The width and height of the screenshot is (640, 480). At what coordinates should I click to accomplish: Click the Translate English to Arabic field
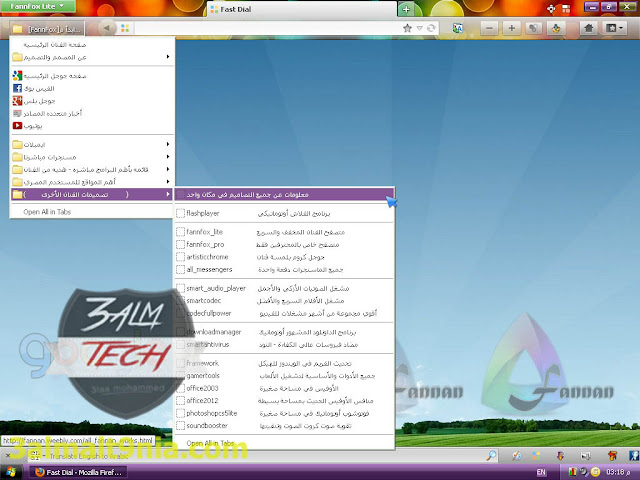(x=261, y=456)
